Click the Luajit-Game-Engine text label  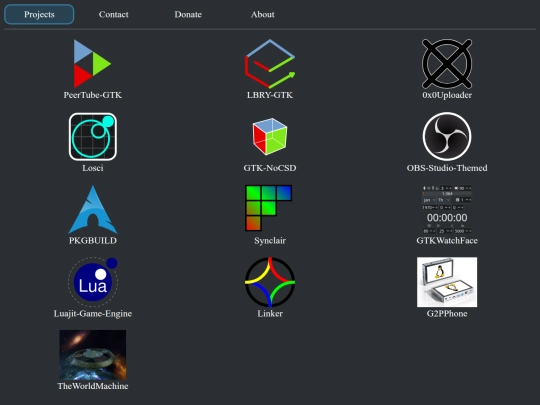(x=93, y=314)
